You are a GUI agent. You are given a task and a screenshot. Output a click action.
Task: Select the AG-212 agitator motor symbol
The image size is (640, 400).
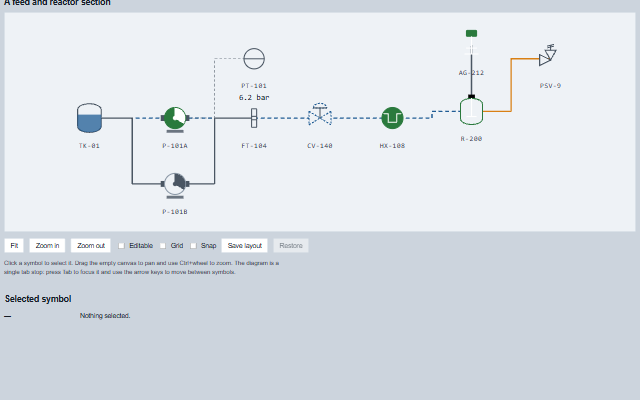pyautogui.click(x=471, y=33)
